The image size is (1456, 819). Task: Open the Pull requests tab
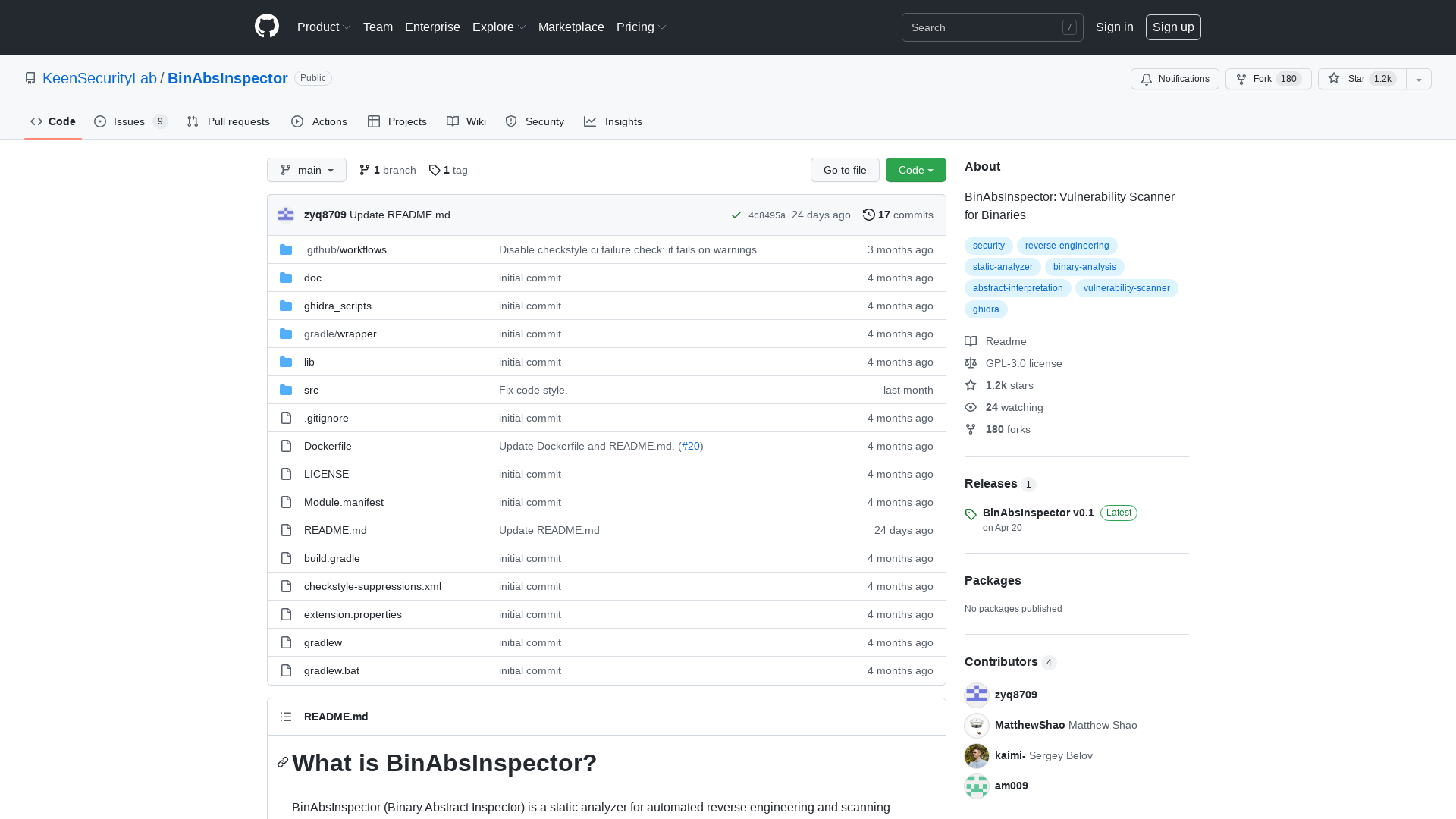[x=228, y=121]
